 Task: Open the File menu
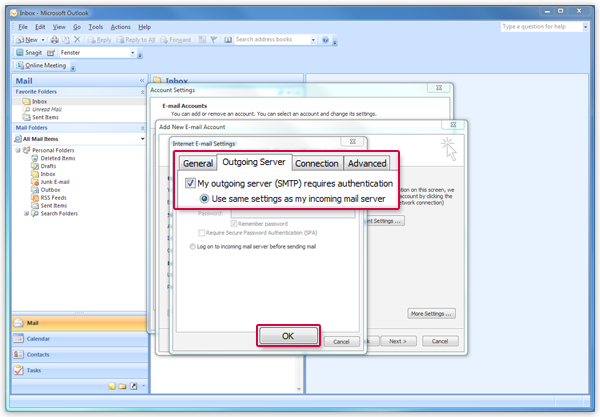pyautogui.click(x=23, y=27)
